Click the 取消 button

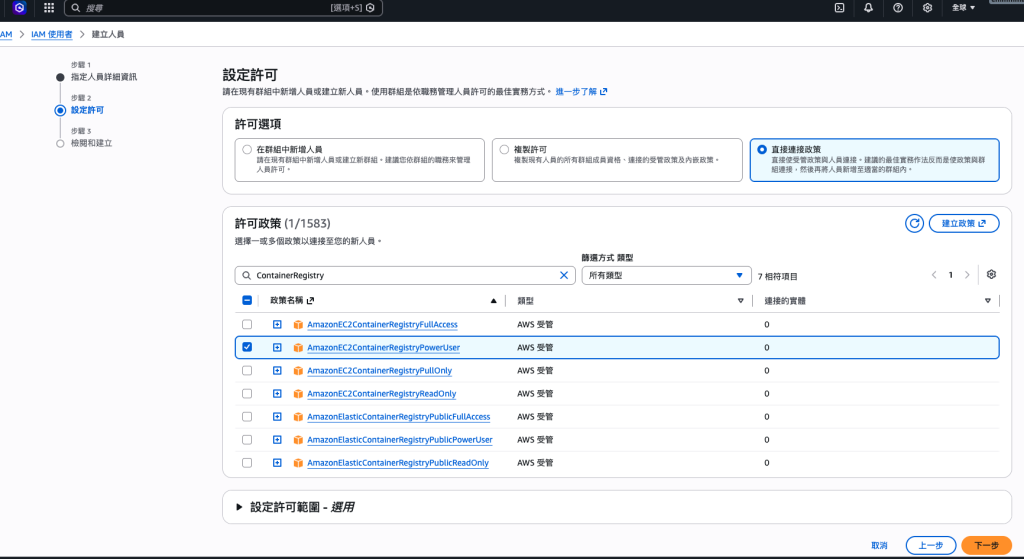point(879,545)
